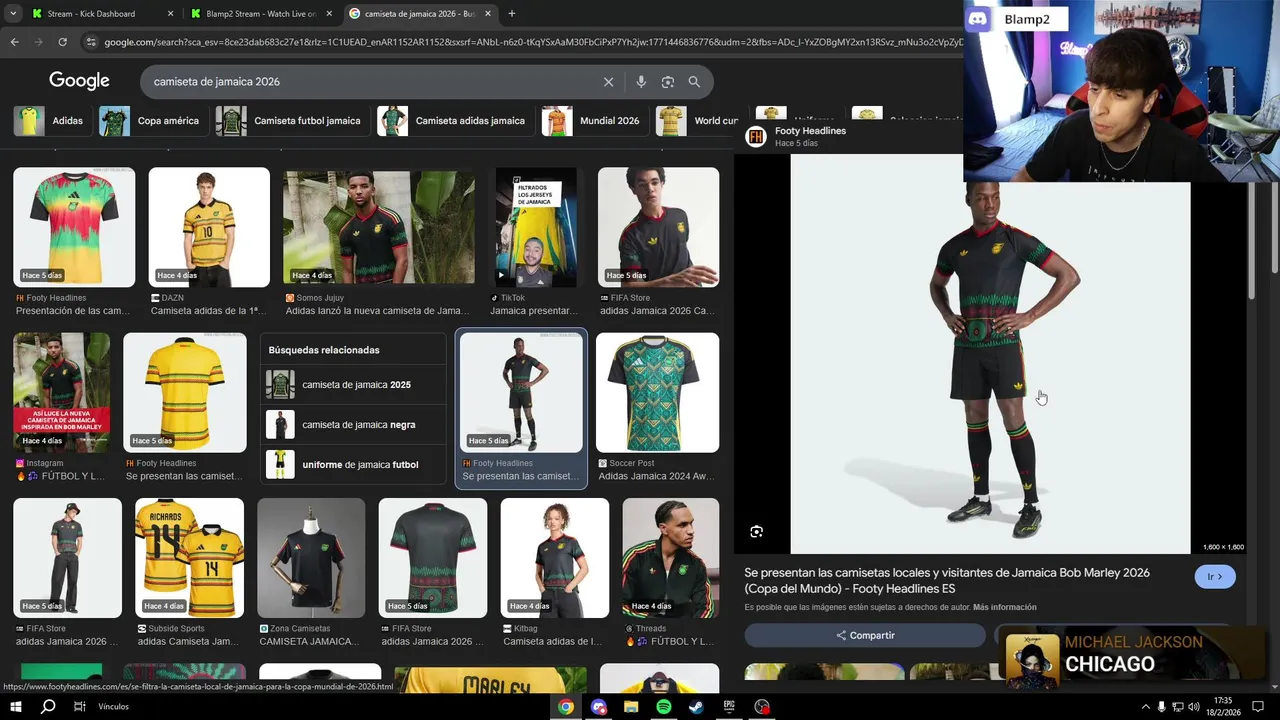This screenshot has width=1280, height=720.
Task: Open Instagram Bob Marley jersey thumbnail
Action: pos(62,392)
